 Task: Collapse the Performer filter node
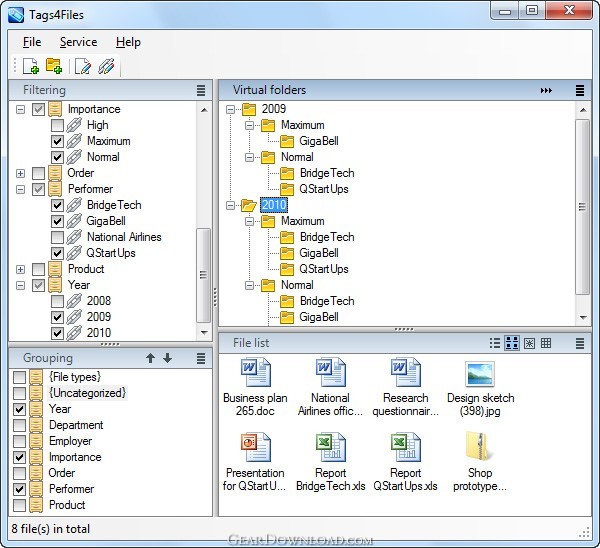pyautogui.click(x=21, y=189)
